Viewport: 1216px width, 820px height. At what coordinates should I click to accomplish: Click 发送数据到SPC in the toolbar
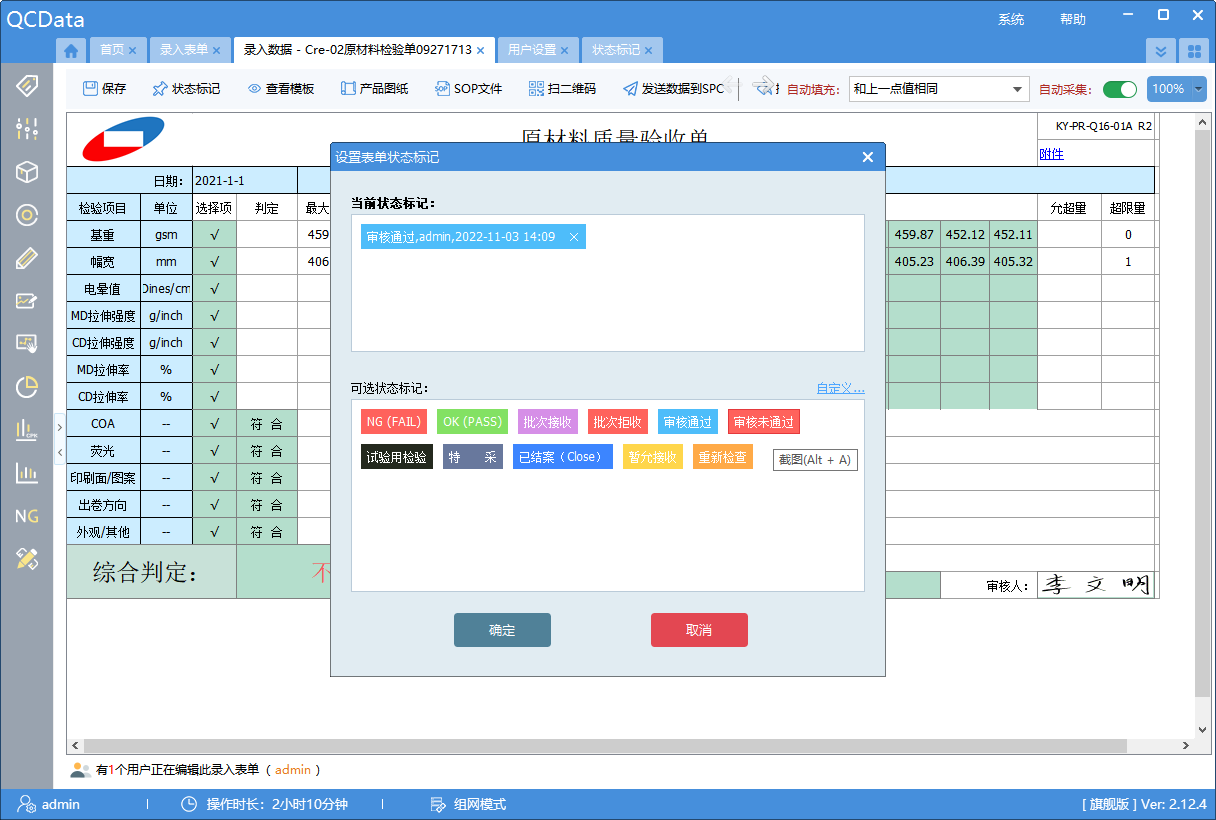(682, 89)
